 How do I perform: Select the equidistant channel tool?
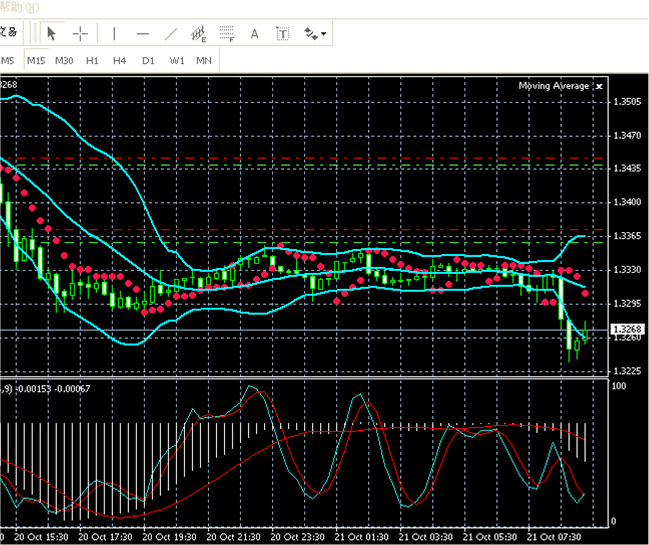(199, 34)
